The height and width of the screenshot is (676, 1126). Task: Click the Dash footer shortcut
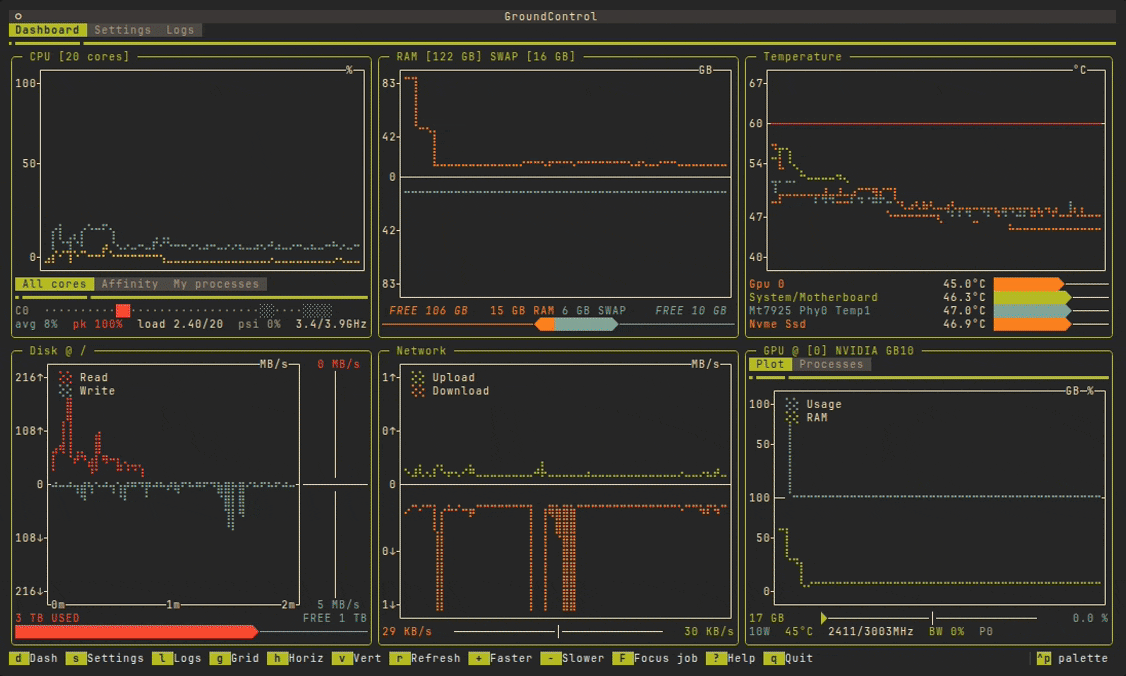point(34,658)
